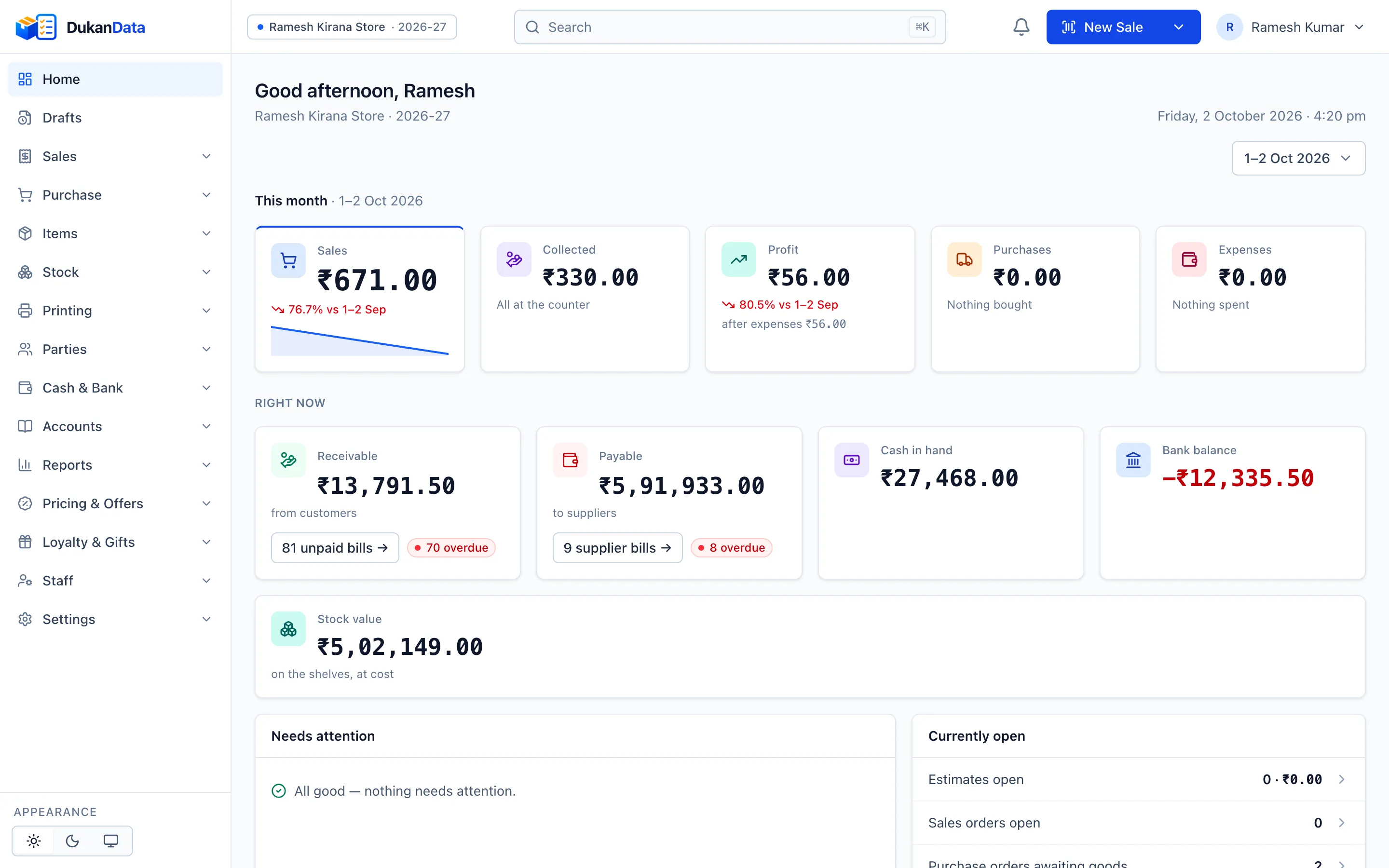Open the Printing menu item
This screenshot has height=868, width=1389.
click(x=115, y=311)
